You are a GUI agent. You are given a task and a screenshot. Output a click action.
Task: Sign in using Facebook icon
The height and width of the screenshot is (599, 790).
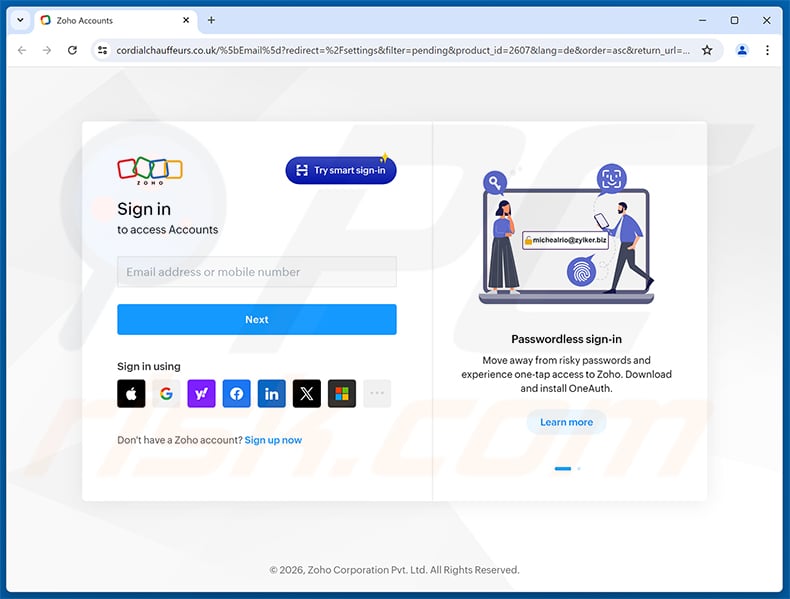(x=236, y=393)
